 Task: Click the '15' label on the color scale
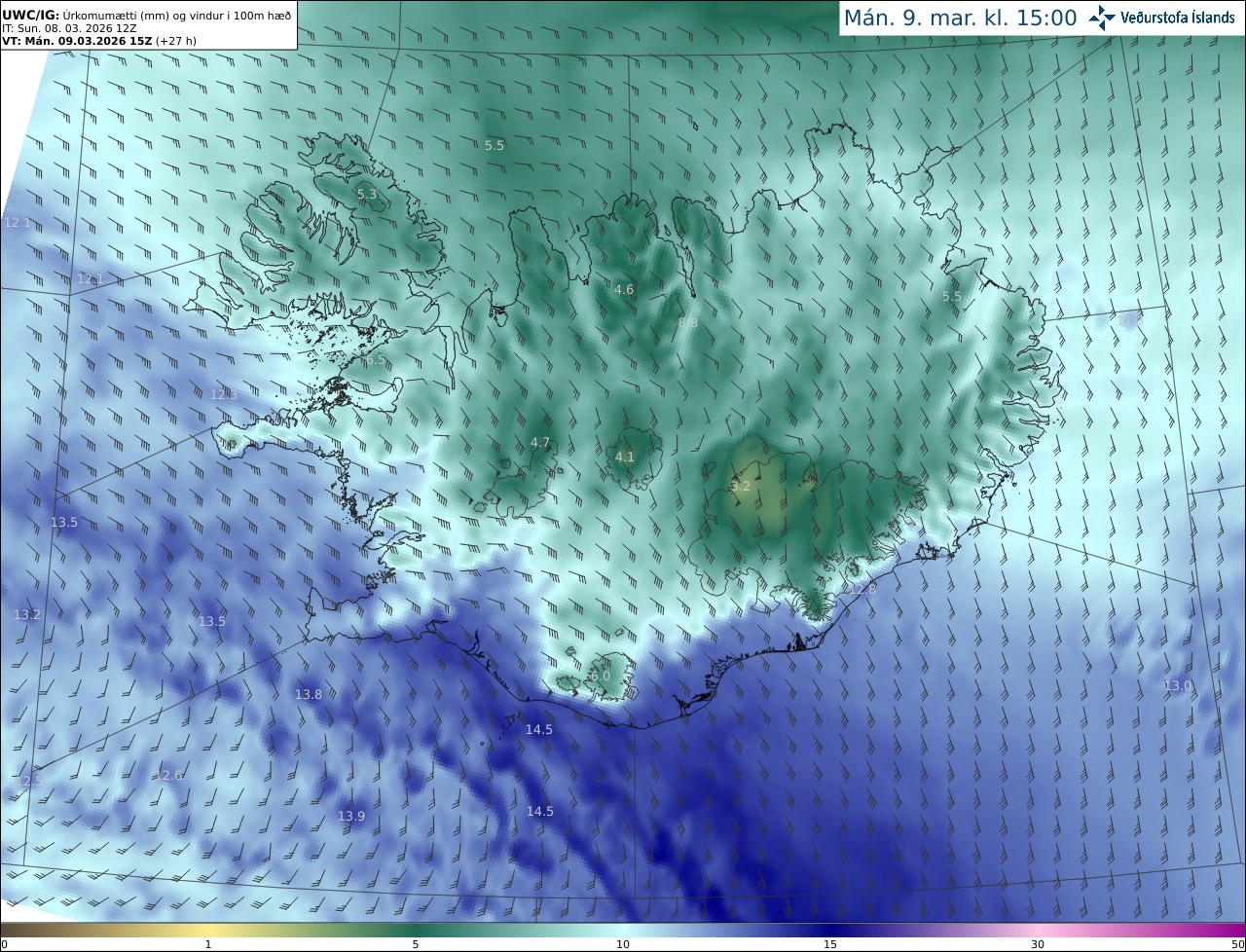[x=830, y=944]
